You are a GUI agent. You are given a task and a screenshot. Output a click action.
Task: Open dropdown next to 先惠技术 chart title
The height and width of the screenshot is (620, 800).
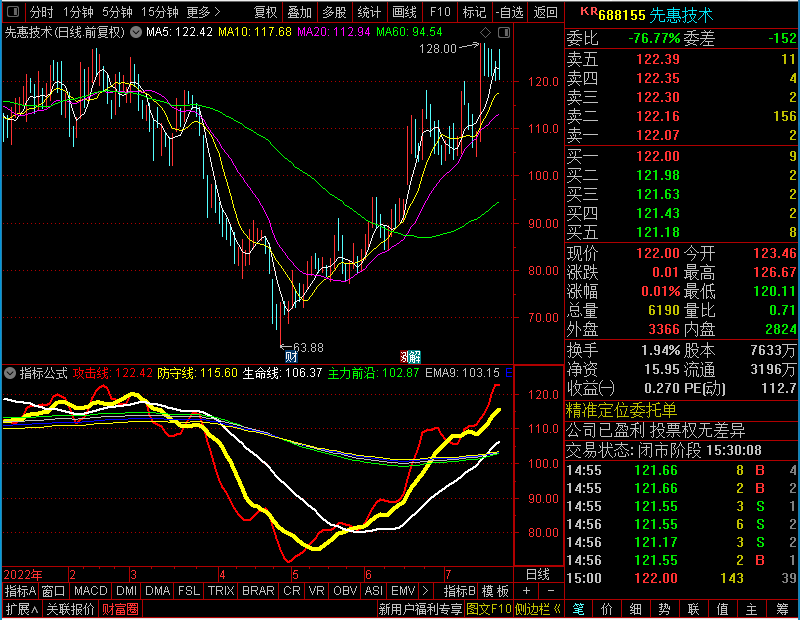pyautogui.click(x=136, y=32)
